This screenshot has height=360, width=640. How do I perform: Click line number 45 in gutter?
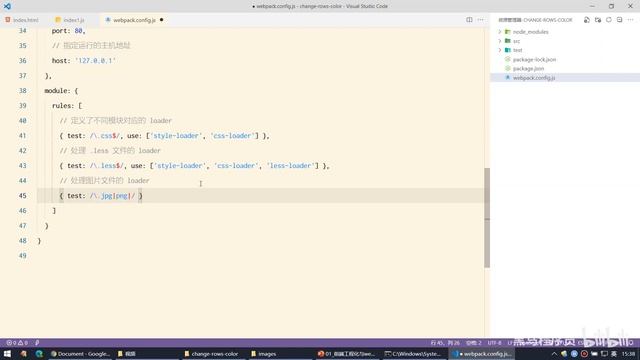[x=22, y=196]
